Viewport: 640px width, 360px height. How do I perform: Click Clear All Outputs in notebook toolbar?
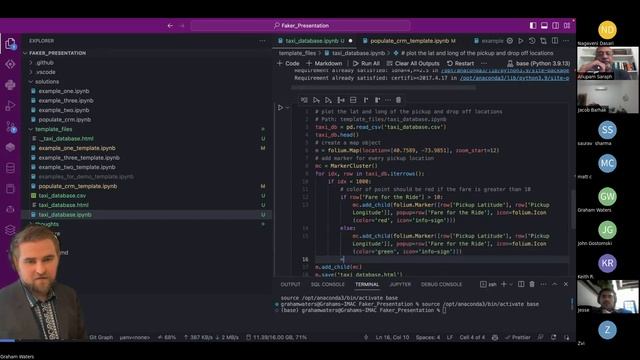(x=413, y=63)
